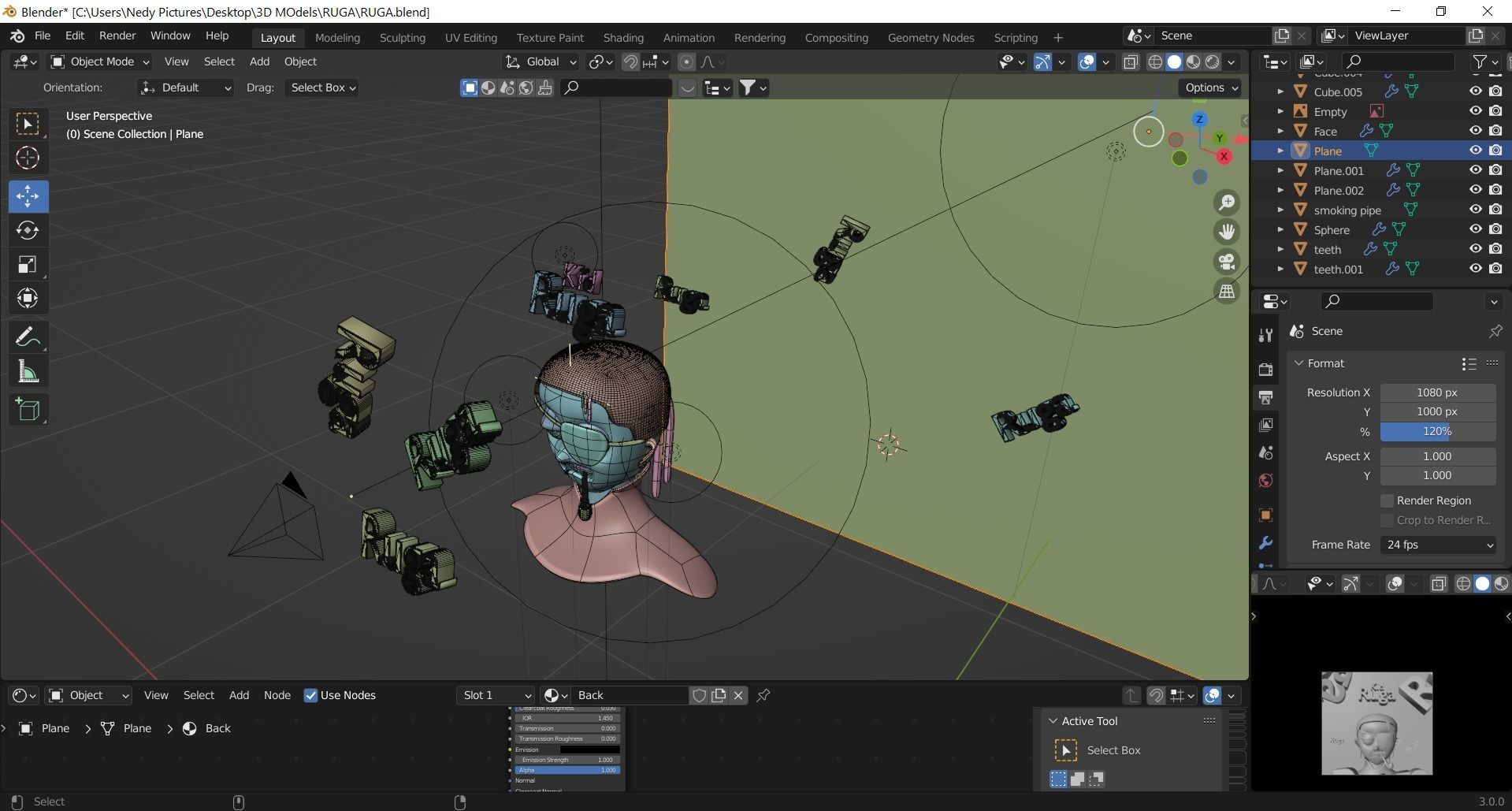Hide the Face object eye icon
1512x811 pixels.
tap(1475, 131)
